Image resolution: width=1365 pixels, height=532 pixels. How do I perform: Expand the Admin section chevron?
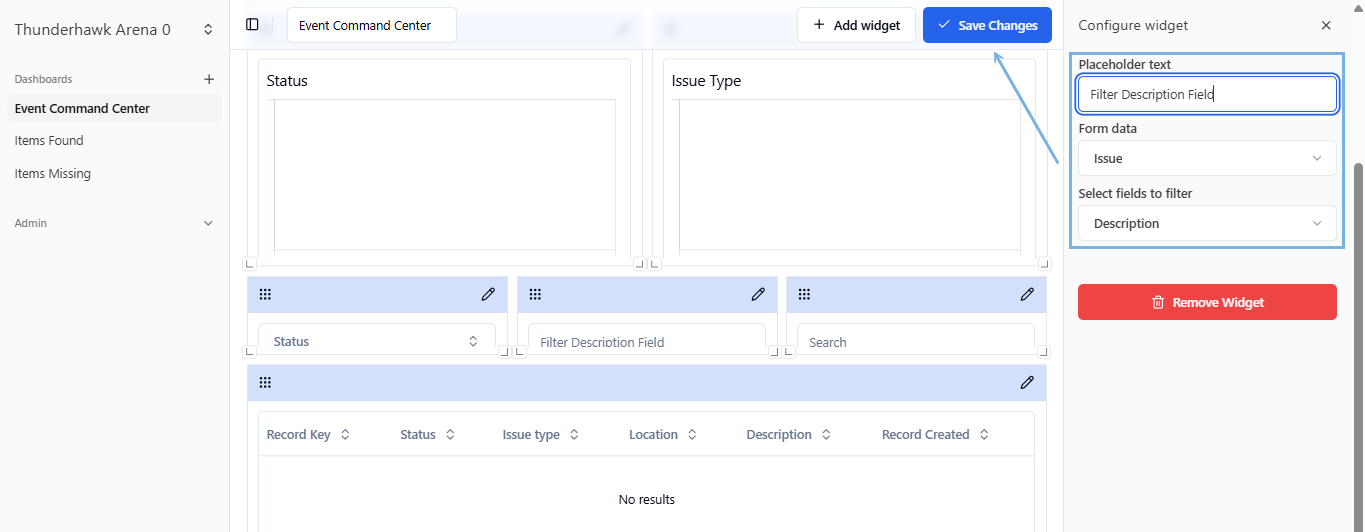[208, 223]
